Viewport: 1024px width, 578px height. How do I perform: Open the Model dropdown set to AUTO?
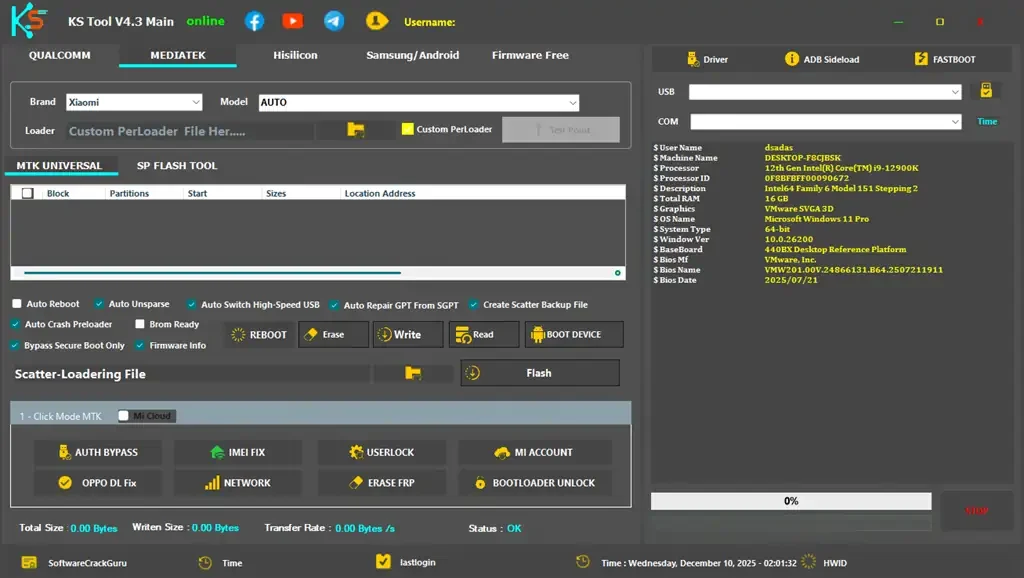[418, 102]
